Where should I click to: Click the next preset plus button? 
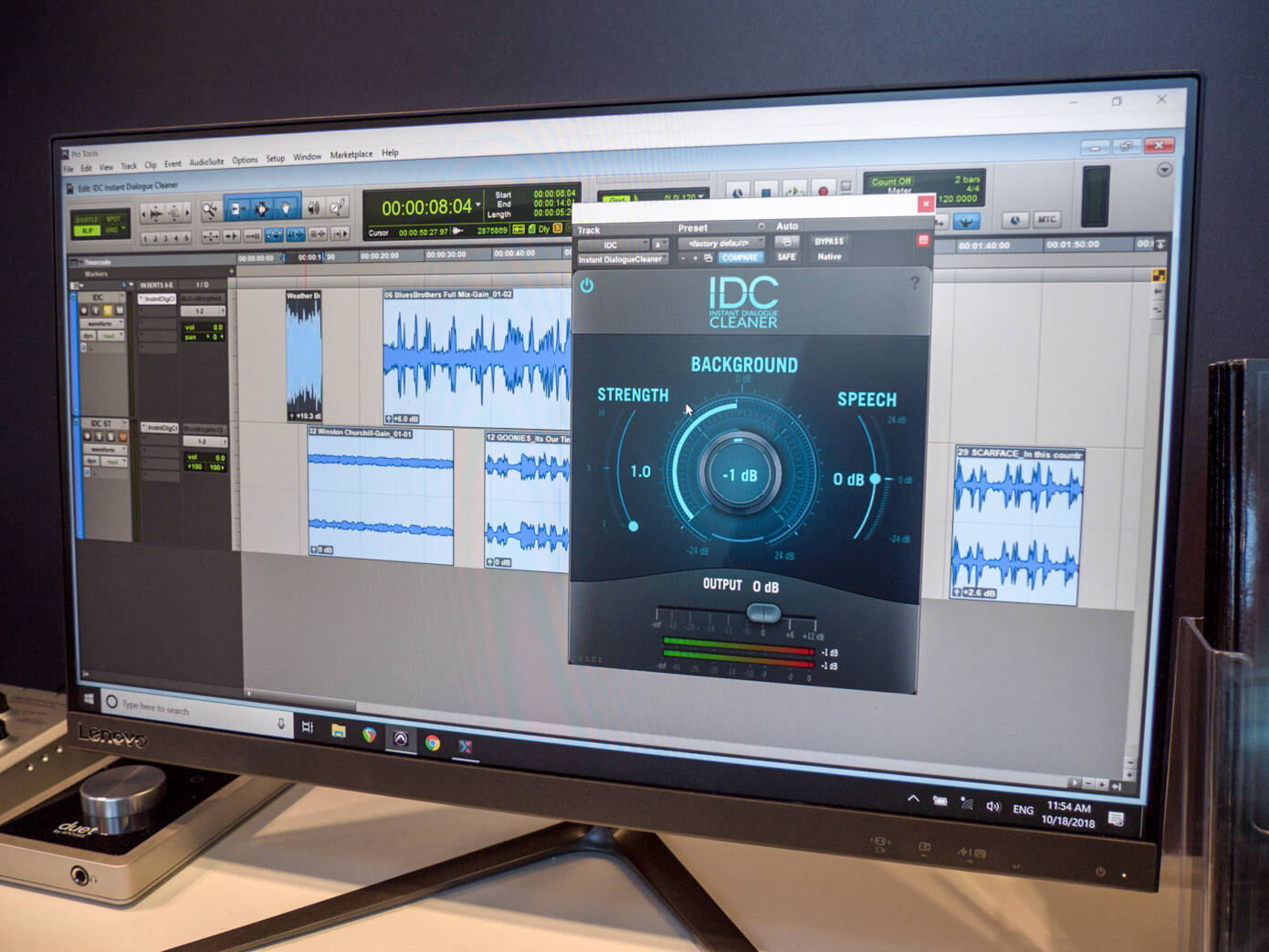point(695,258)
